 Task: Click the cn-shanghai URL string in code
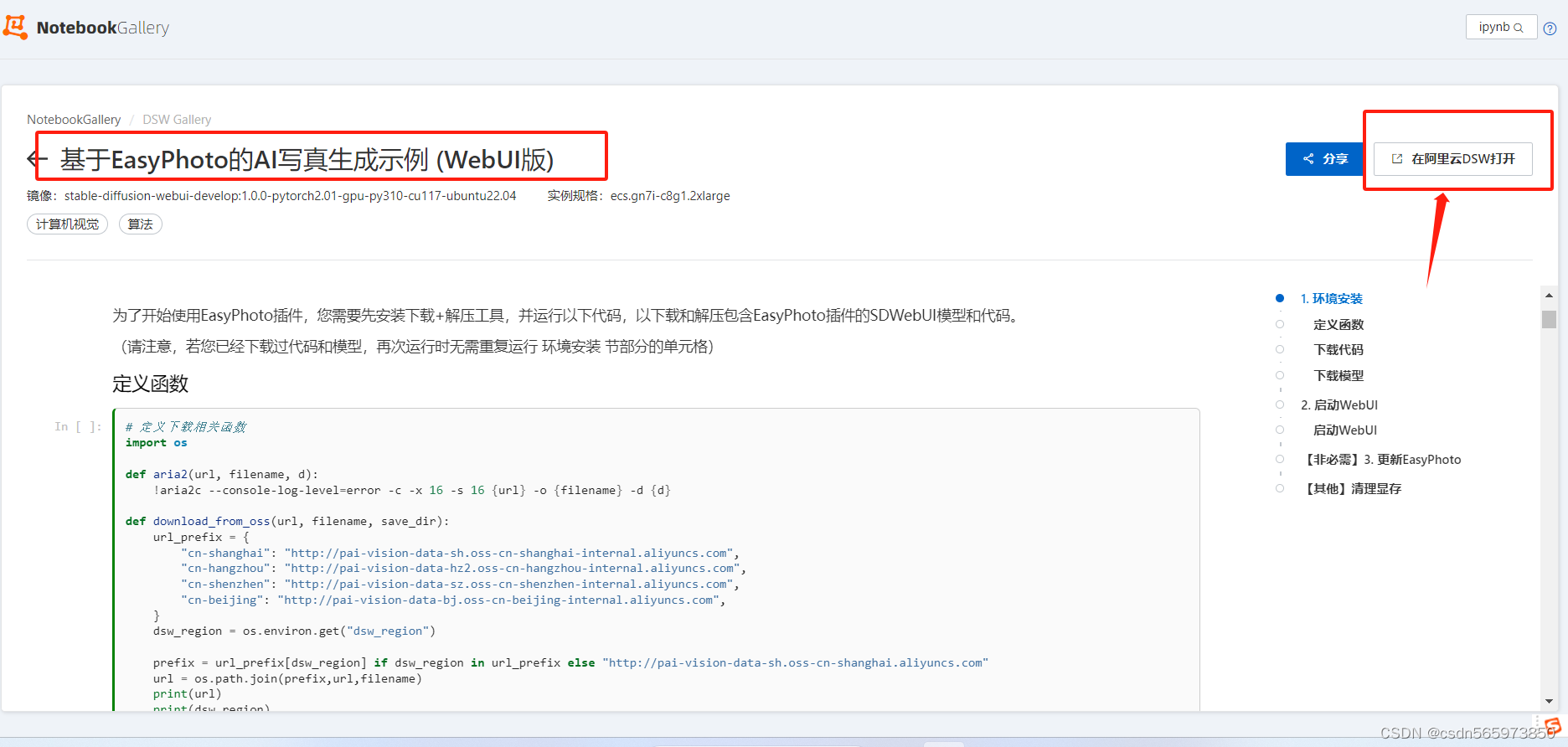point(508,553)
